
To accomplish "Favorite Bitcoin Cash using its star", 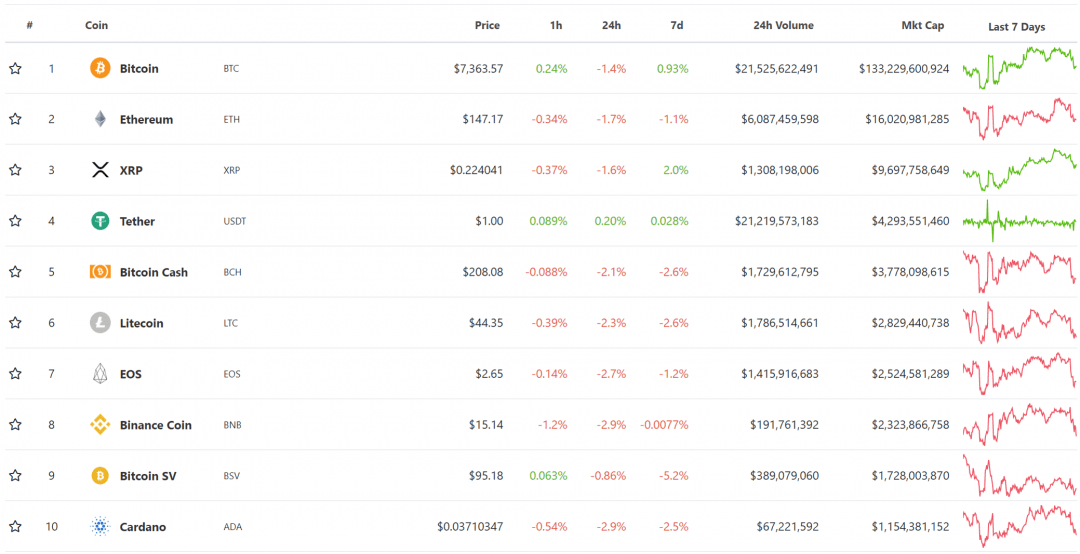I will point(15,272).
